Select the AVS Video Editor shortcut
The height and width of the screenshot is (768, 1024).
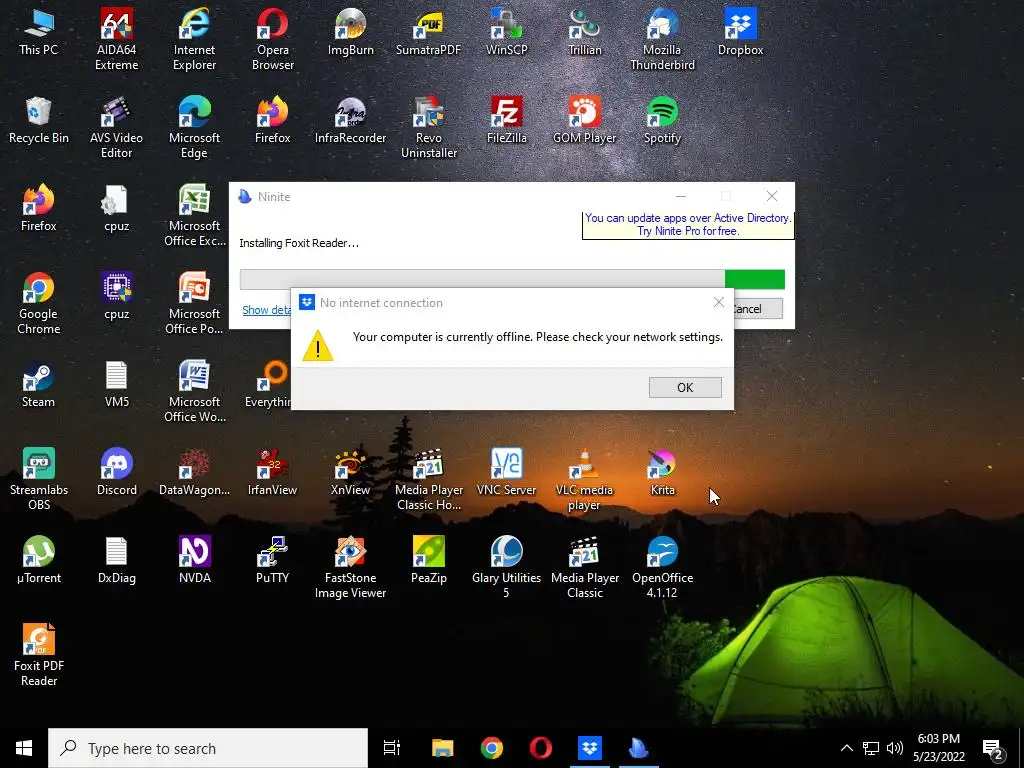click(116, 127)
